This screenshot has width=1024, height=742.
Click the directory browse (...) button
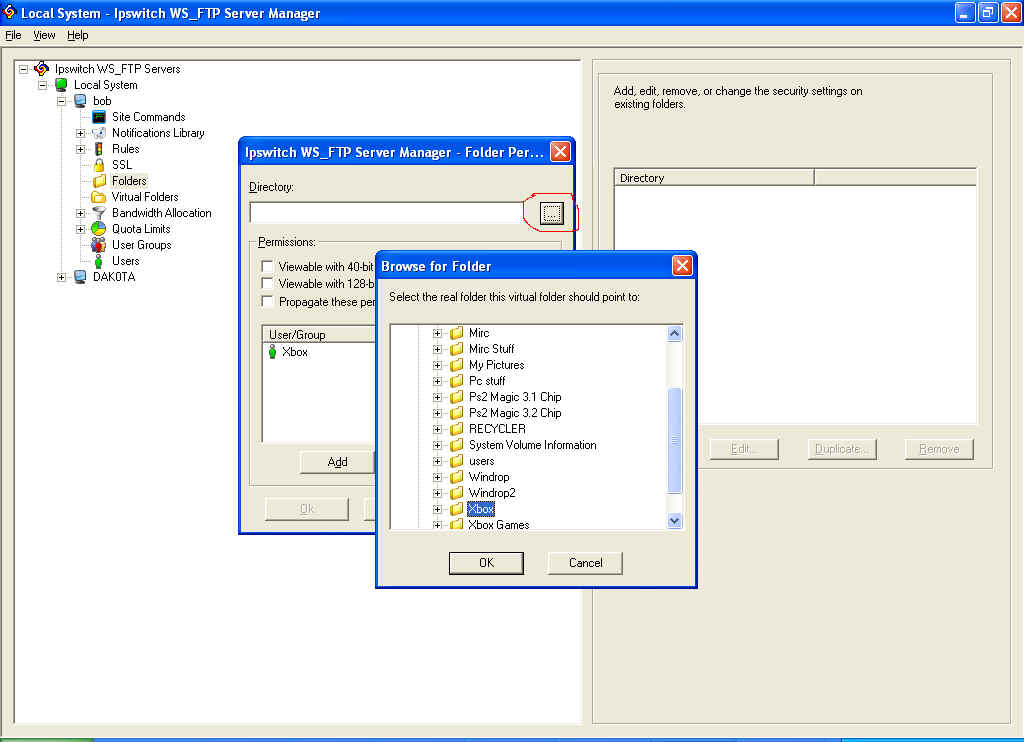pos(552,213)
